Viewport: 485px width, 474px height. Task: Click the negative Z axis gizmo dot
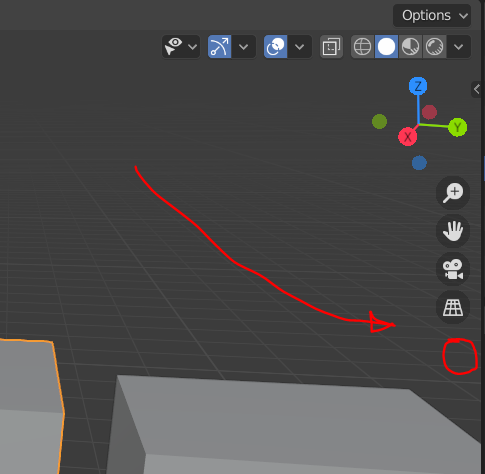419,163
